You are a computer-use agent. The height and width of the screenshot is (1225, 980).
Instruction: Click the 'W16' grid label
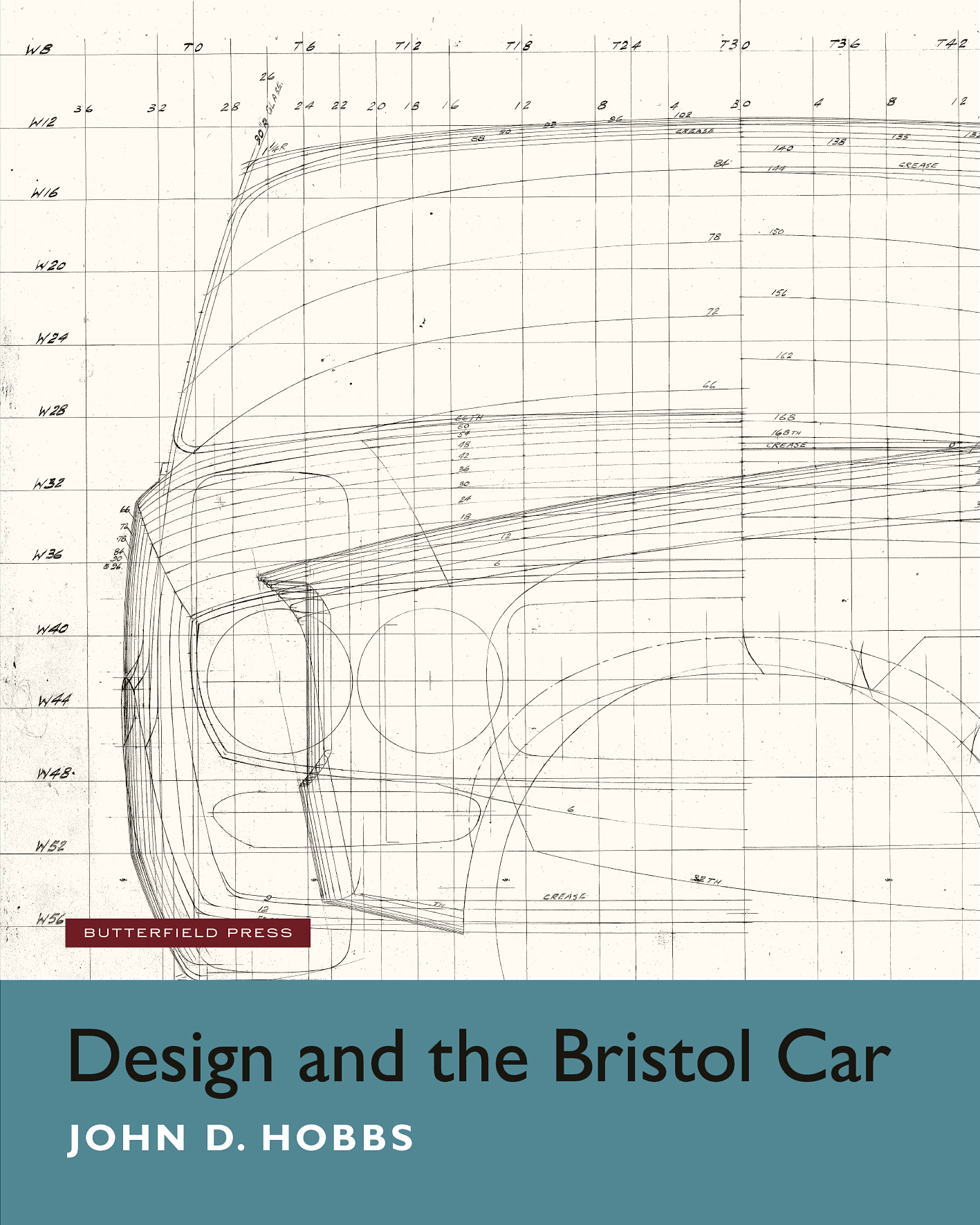[45, 193]
